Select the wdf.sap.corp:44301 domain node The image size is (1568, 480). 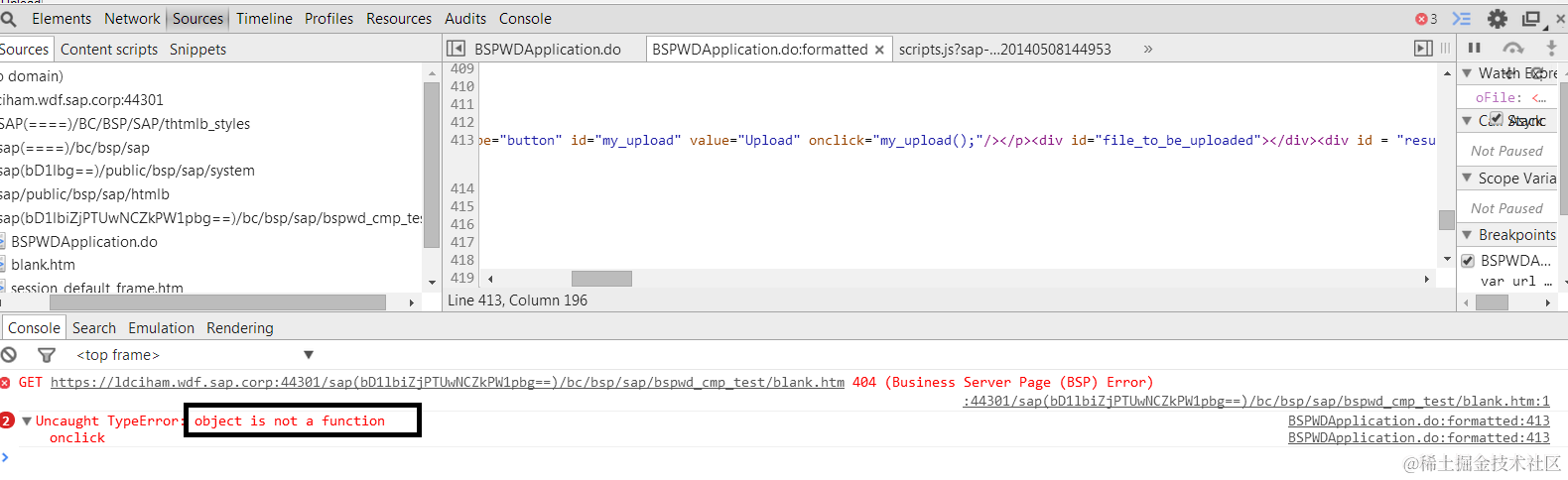click(81, 100)
